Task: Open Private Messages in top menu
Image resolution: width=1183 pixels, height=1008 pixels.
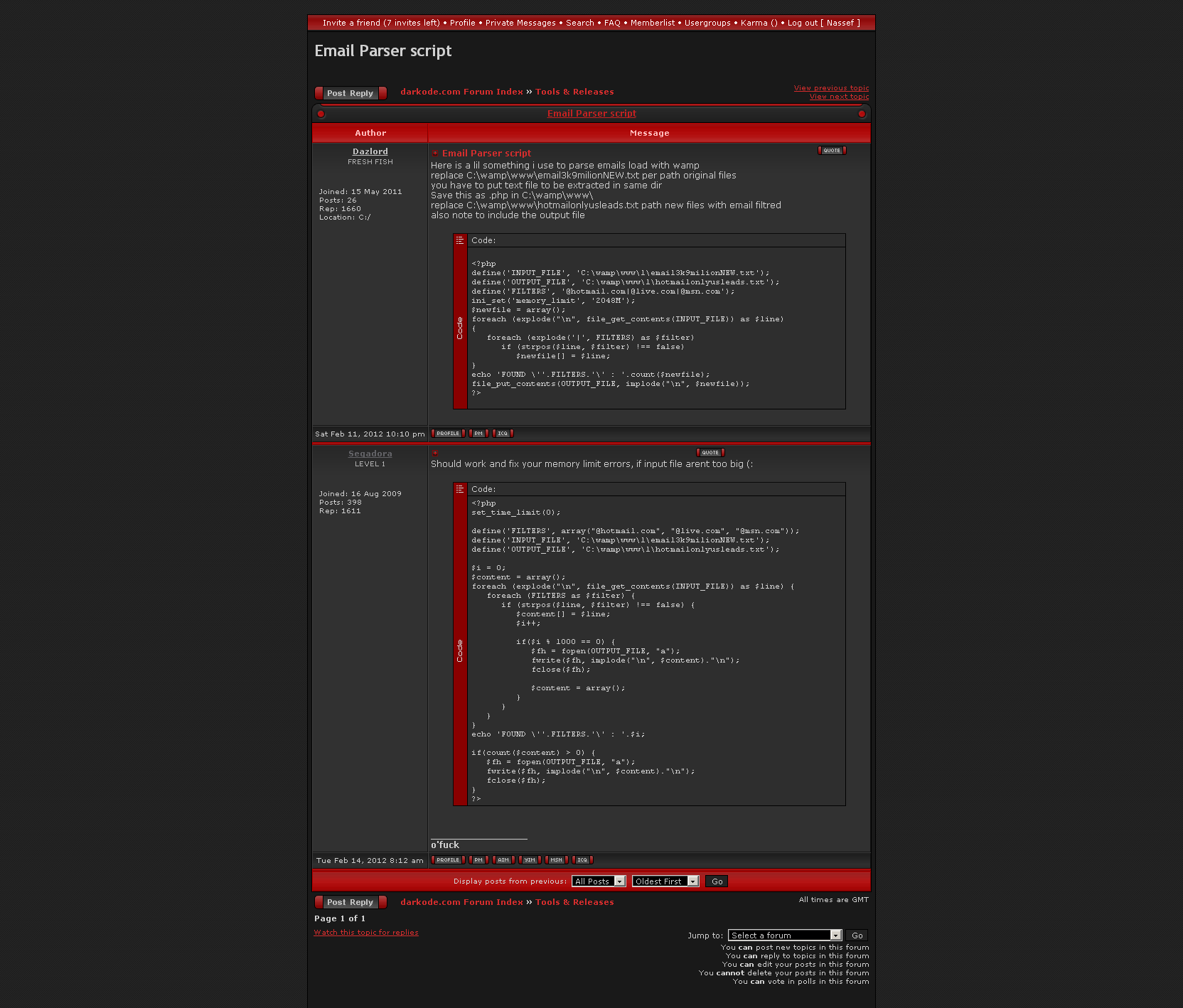Action: pos(520,23)
